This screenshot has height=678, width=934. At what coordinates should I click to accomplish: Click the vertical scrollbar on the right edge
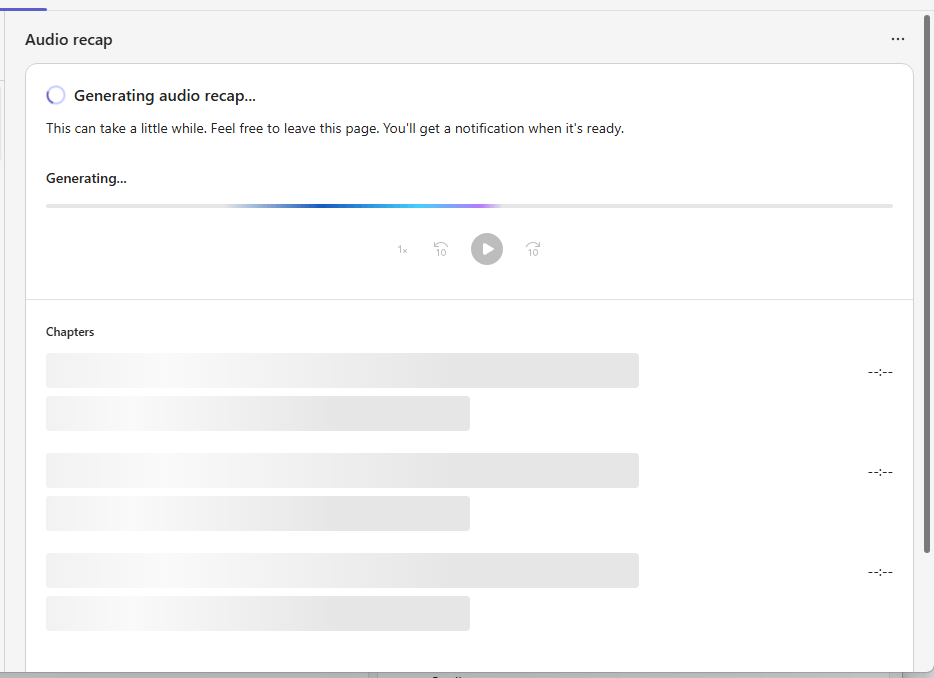(x=929, y=300)
